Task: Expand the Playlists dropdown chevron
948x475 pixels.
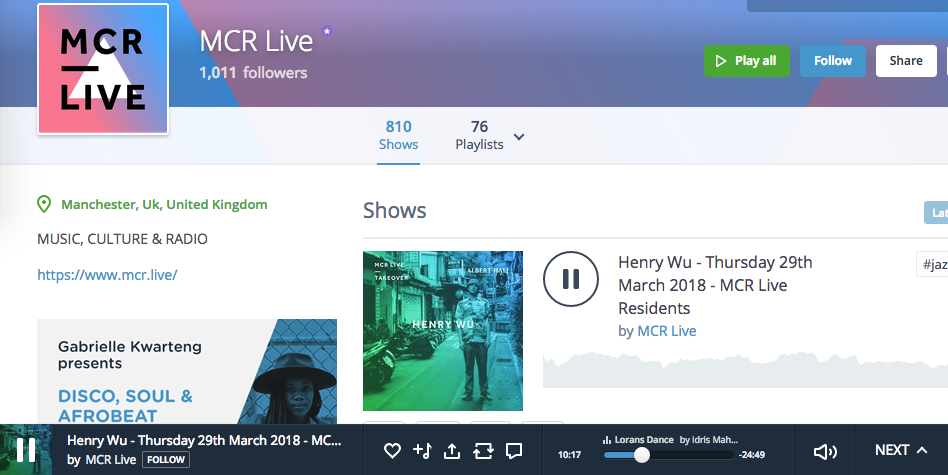Action: tap(519, 137)
